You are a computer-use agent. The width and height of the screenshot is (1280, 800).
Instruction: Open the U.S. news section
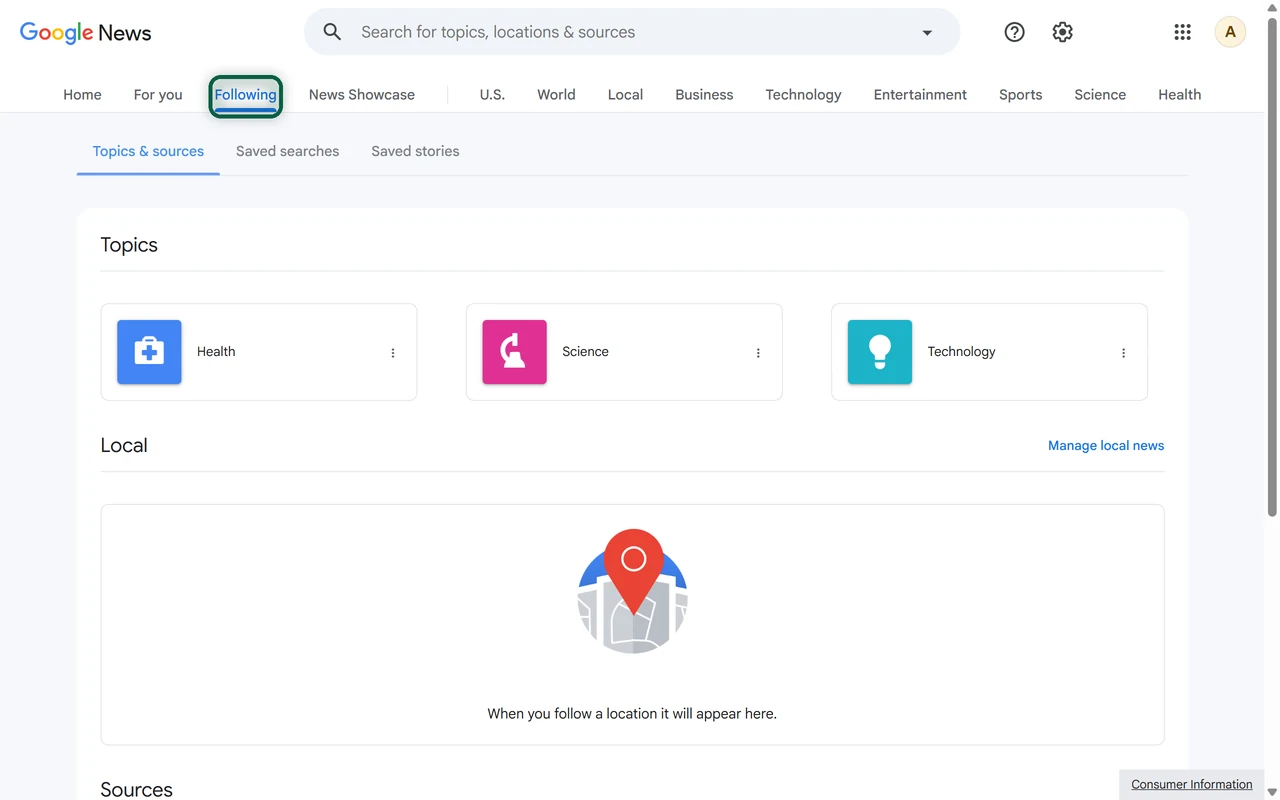[492, 95]
